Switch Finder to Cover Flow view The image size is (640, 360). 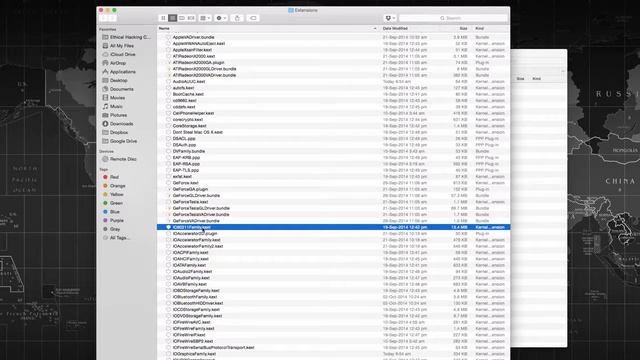pos(191,18)
